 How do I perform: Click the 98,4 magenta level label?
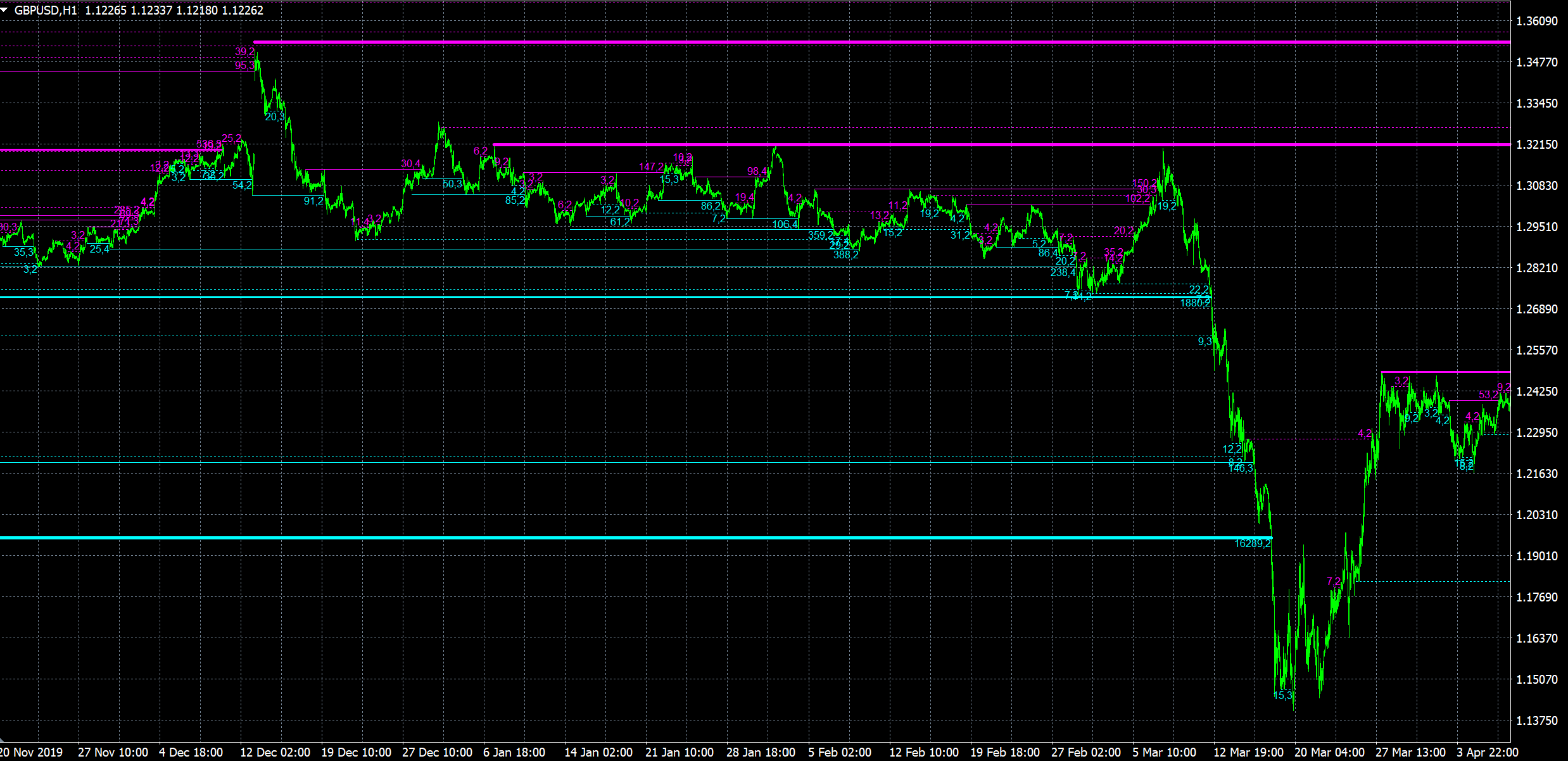757,172
